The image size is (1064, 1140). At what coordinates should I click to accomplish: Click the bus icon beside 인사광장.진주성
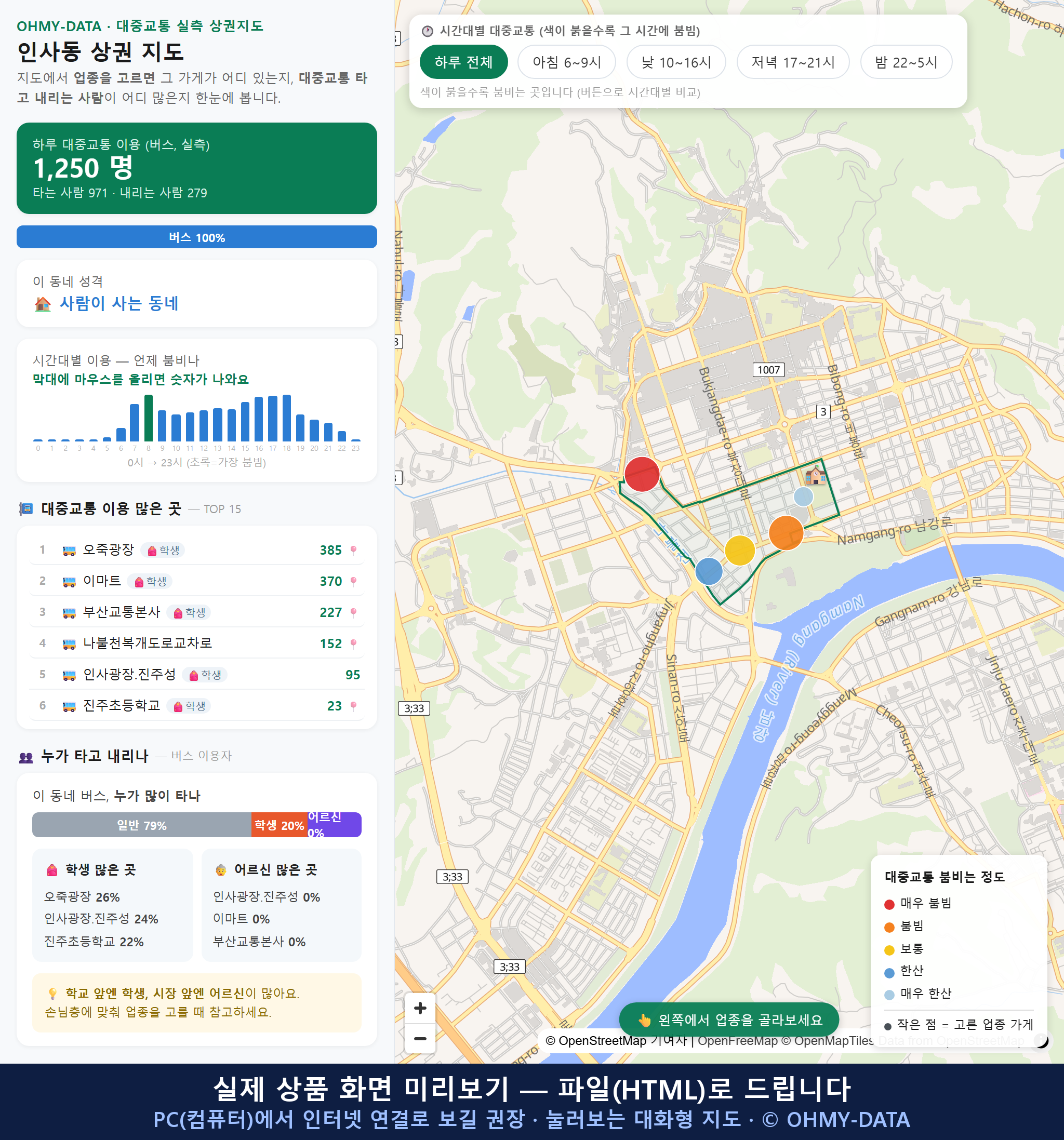(x=69, y=675)
